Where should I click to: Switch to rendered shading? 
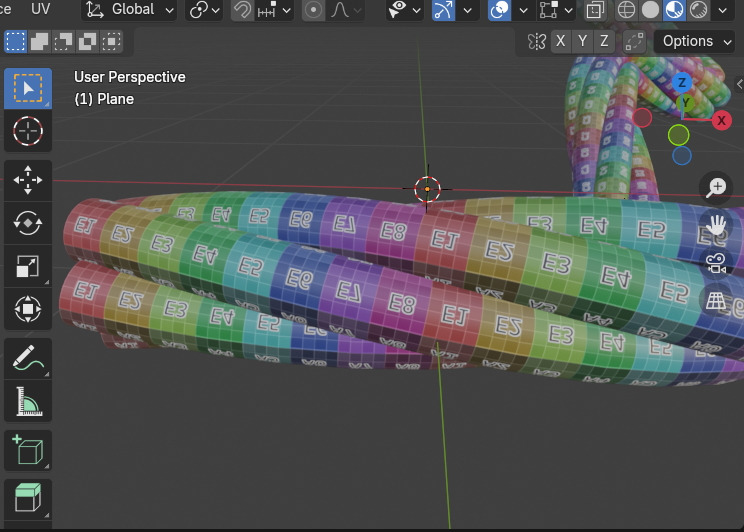(698, 10)
